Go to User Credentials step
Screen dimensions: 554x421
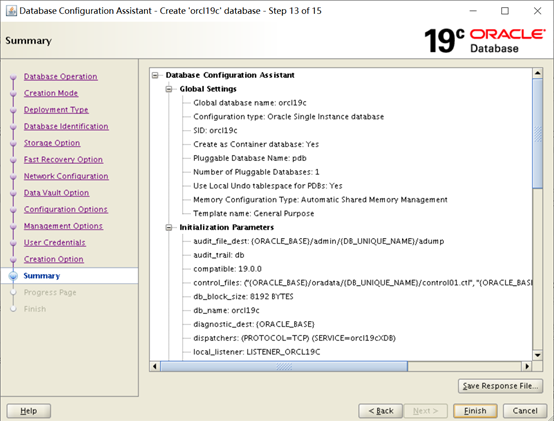coord(54,243)
